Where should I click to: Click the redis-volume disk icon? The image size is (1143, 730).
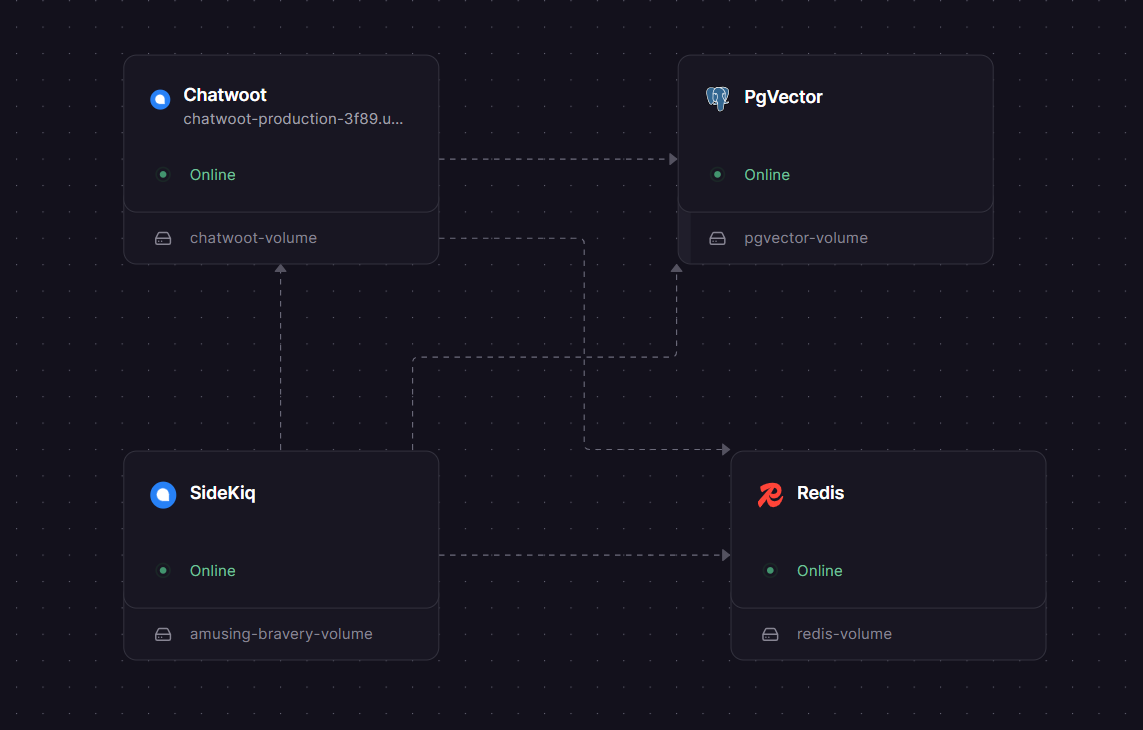point(770,634)
